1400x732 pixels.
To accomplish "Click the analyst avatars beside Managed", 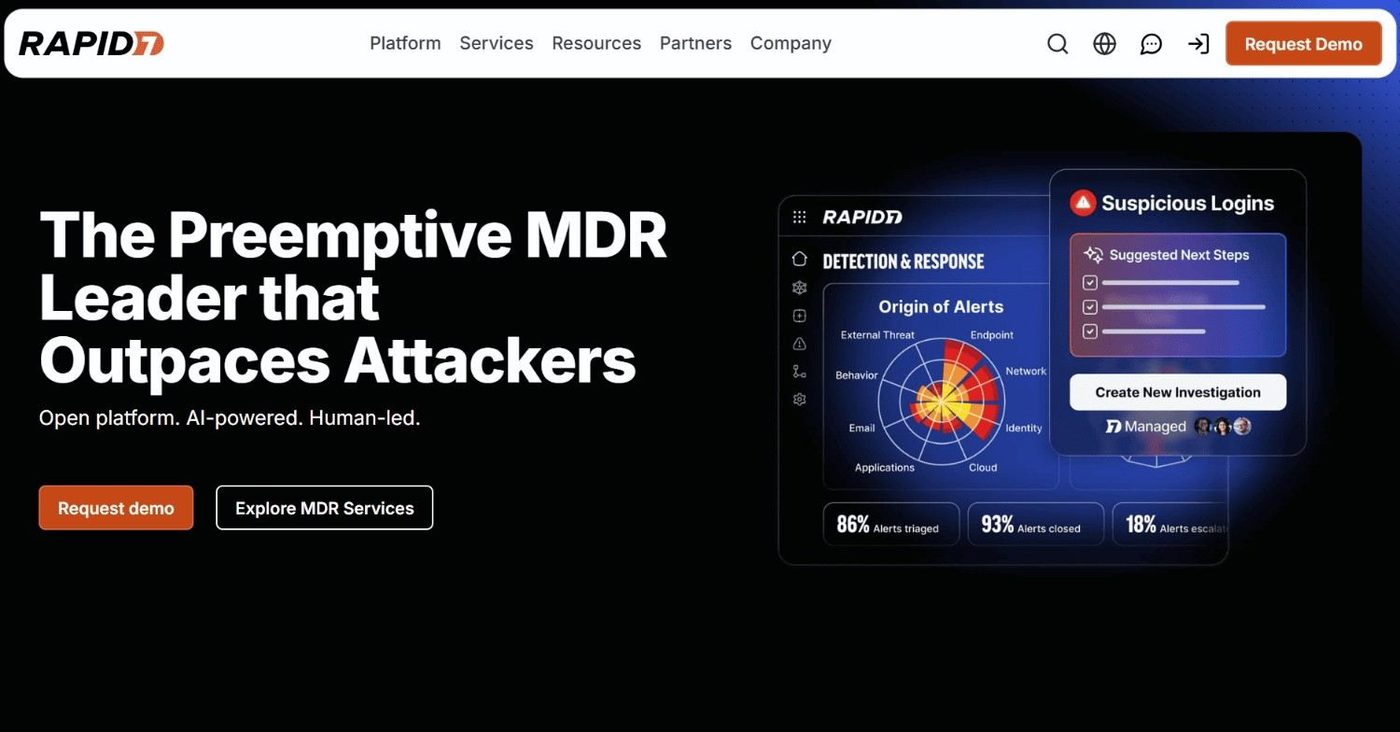I will tap(1223, 426).
